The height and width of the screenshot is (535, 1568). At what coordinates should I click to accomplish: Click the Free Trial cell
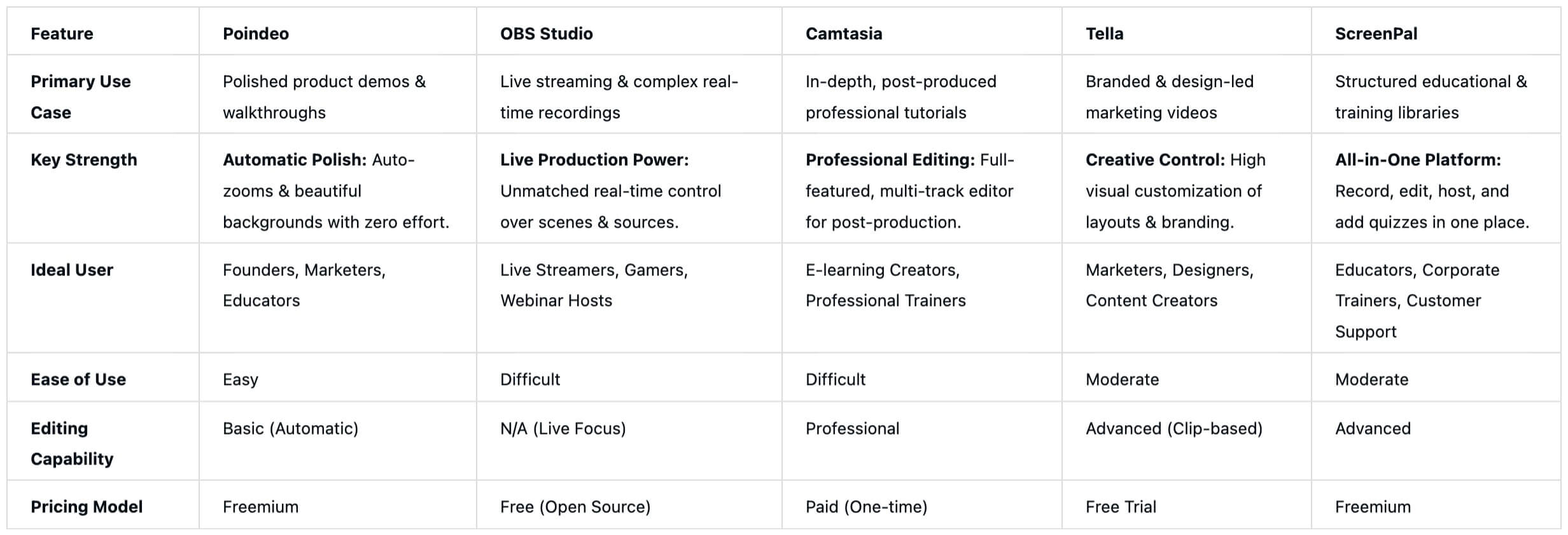pos(1121,506)
